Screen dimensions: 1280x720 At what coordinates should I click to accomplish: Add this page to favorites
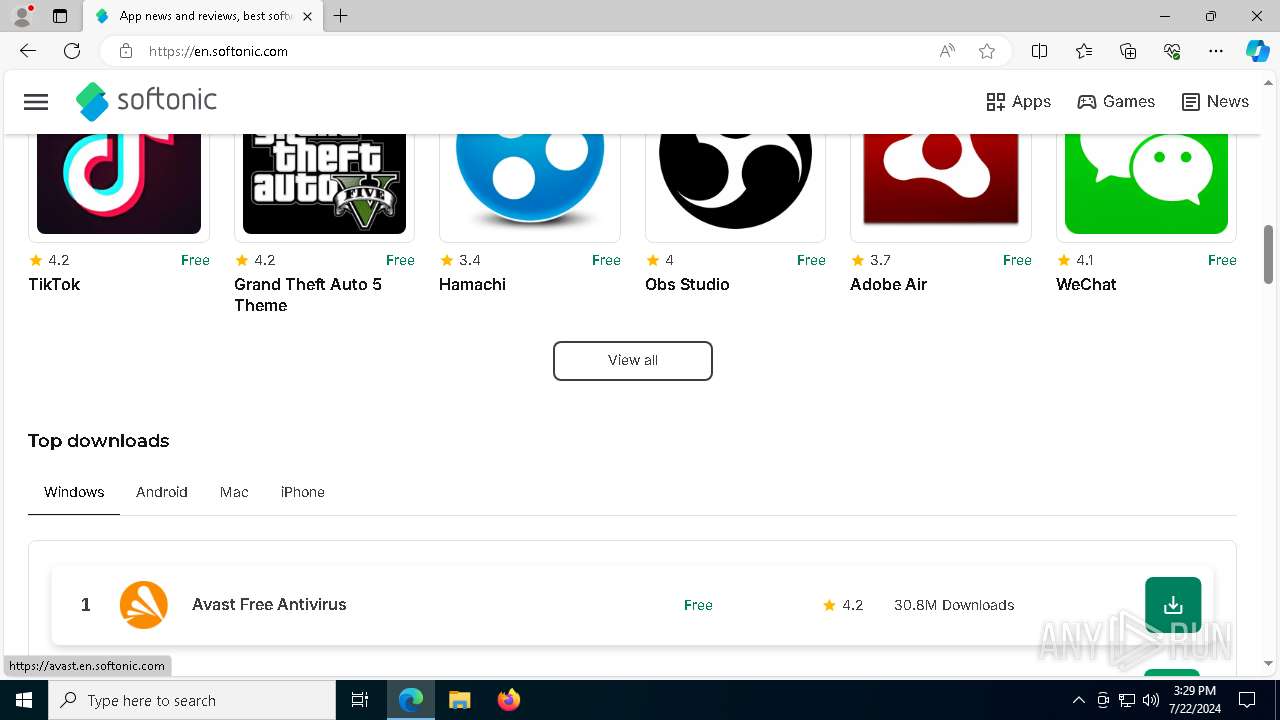click(x=987, y=51)
